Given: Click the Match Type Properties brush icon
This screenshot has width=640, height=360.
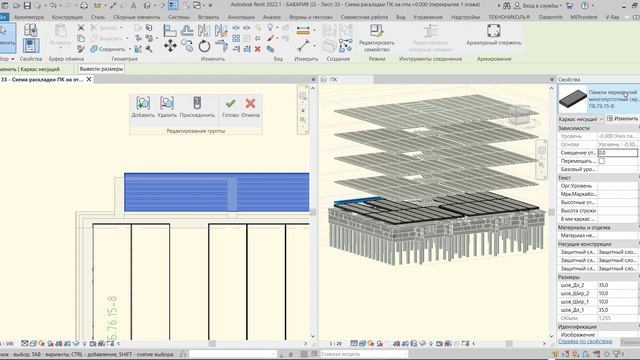Looking at the screenshot, I should 81,49.
